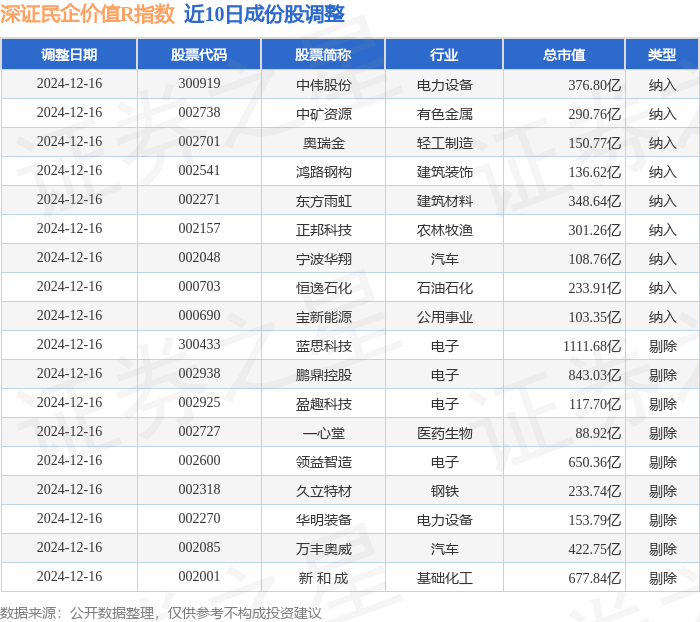The width and height of the screenshot is (700, 622).
Task: Click stock name 鸿路钢构
Action: pyautogui.click(x=324, y=172)
